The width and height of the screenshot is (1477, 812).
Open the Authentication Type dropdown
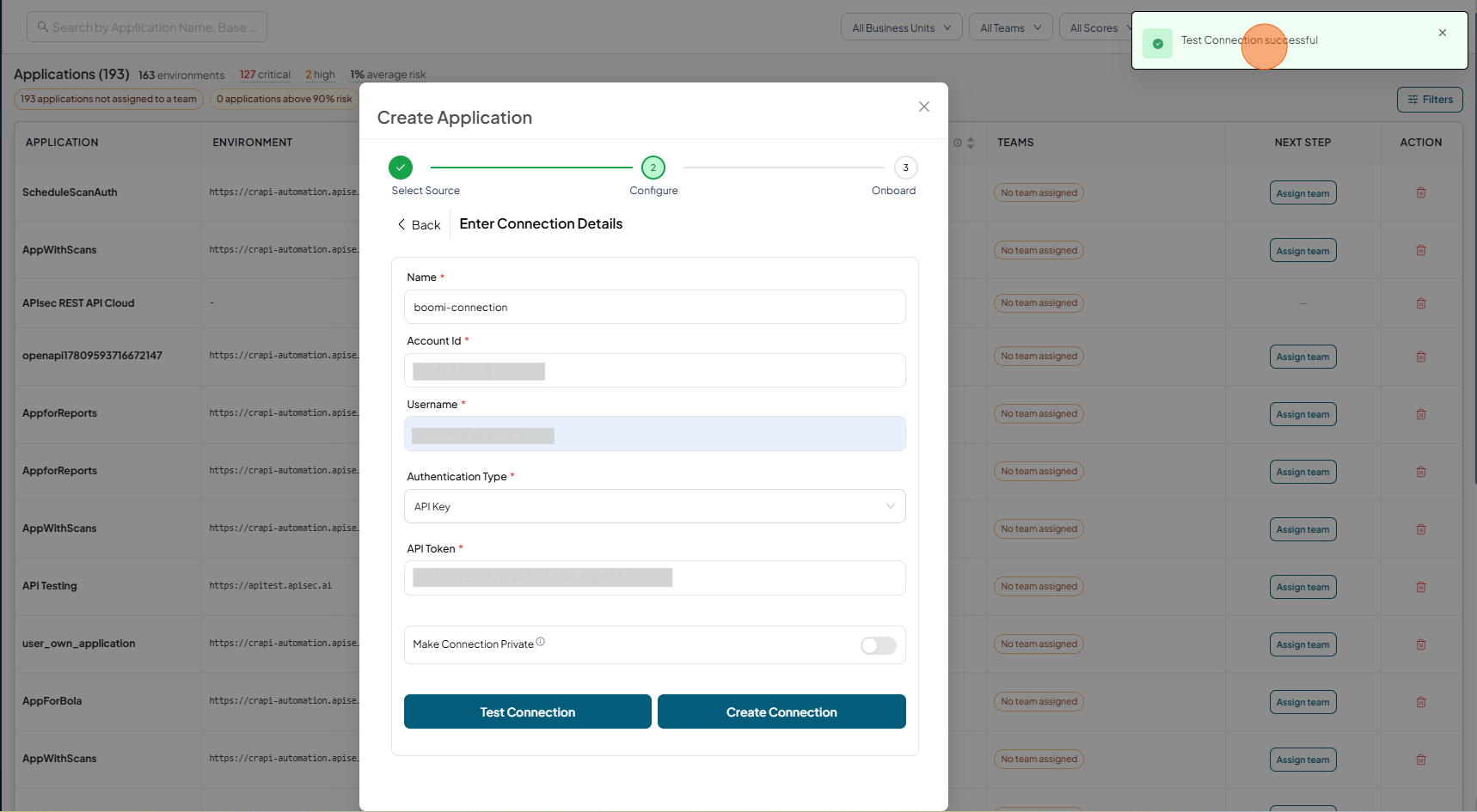655,506
